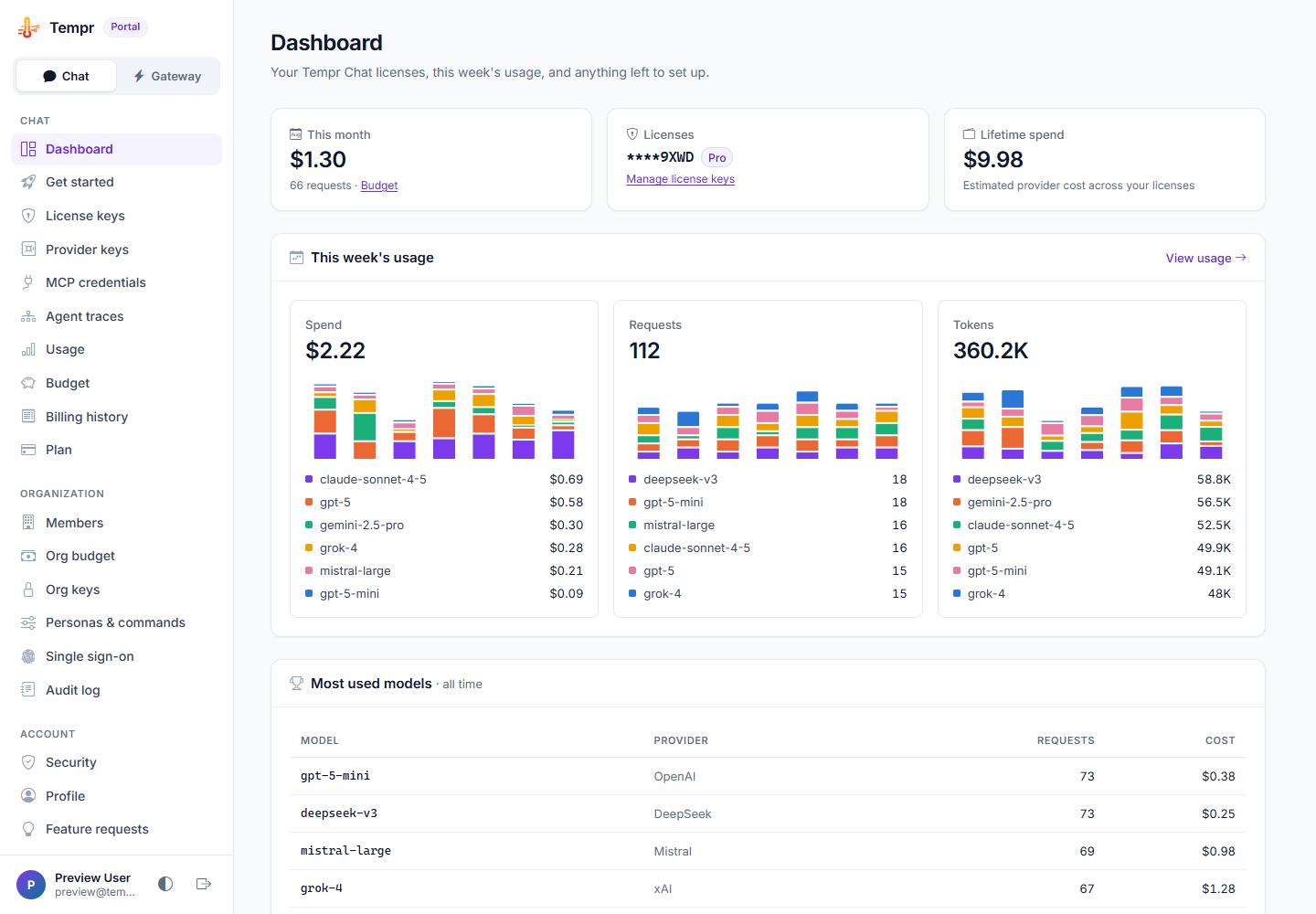
Task: Open the Feature requests page
Action: 116,829
